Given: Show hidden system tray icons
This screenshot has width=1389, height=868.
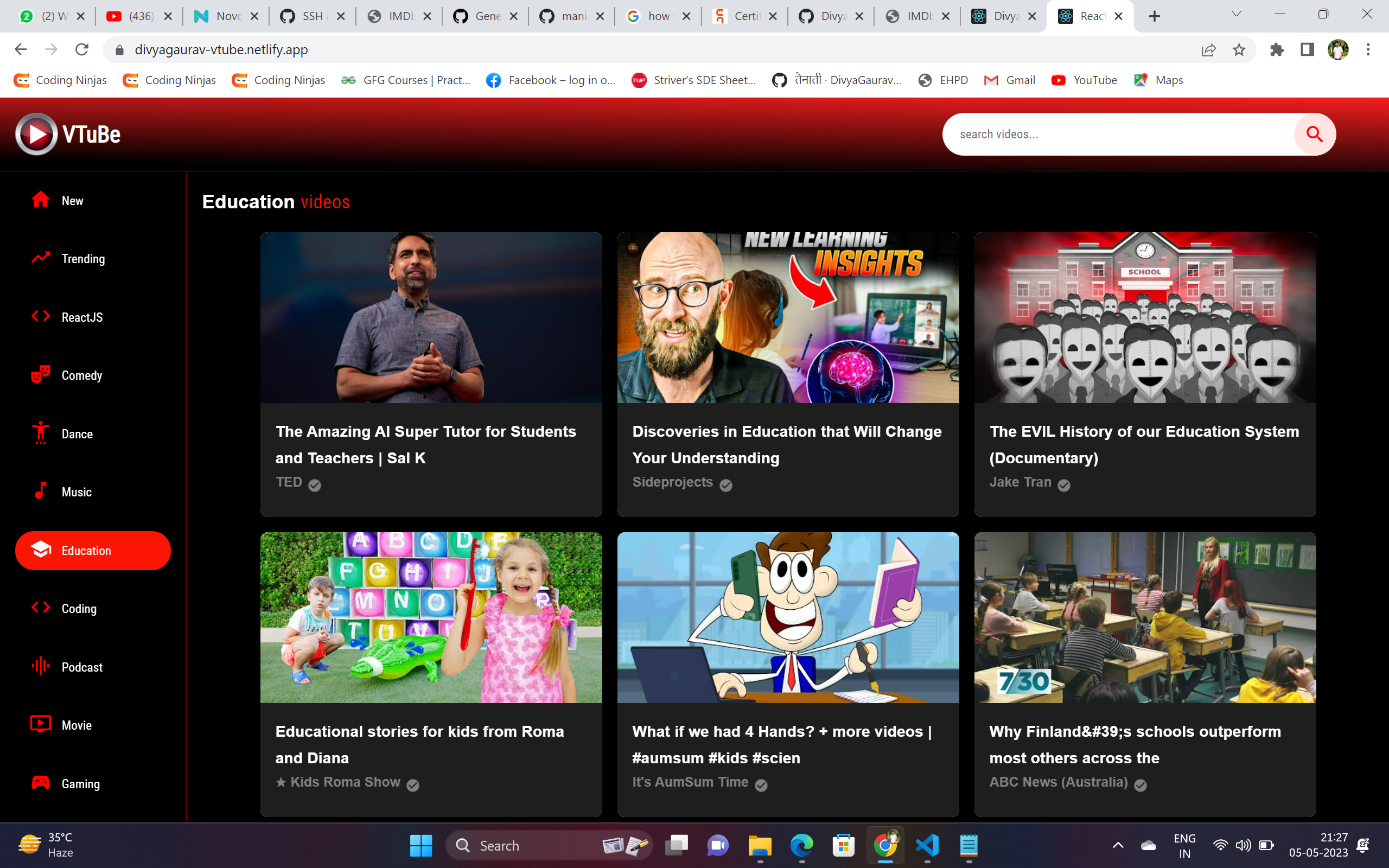Looking at the screenshot, I should [1118, 845].
